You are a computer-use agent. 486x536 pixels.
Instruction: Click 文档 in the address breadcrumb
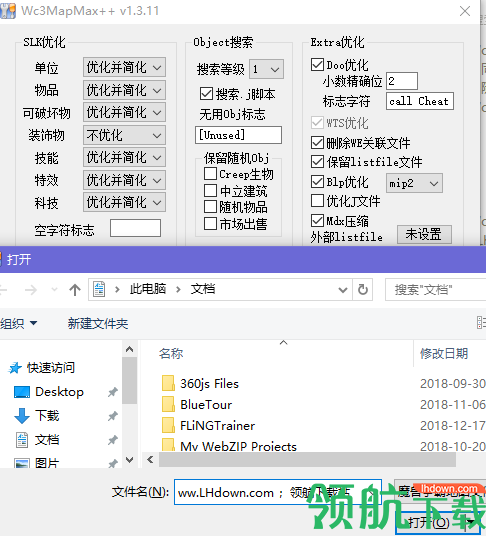203,289
